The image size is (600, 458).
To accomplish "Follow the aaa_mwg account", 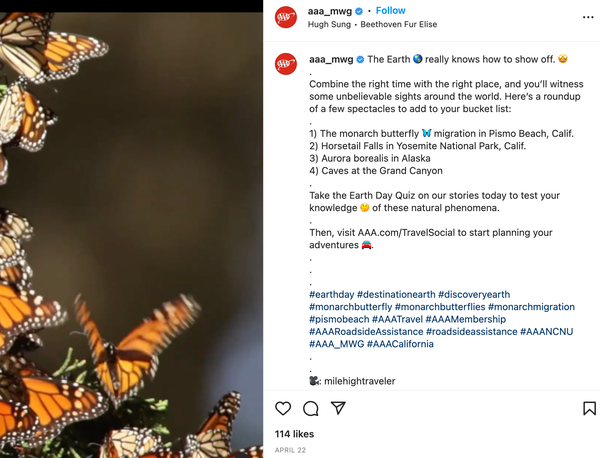I will (391, 10).
